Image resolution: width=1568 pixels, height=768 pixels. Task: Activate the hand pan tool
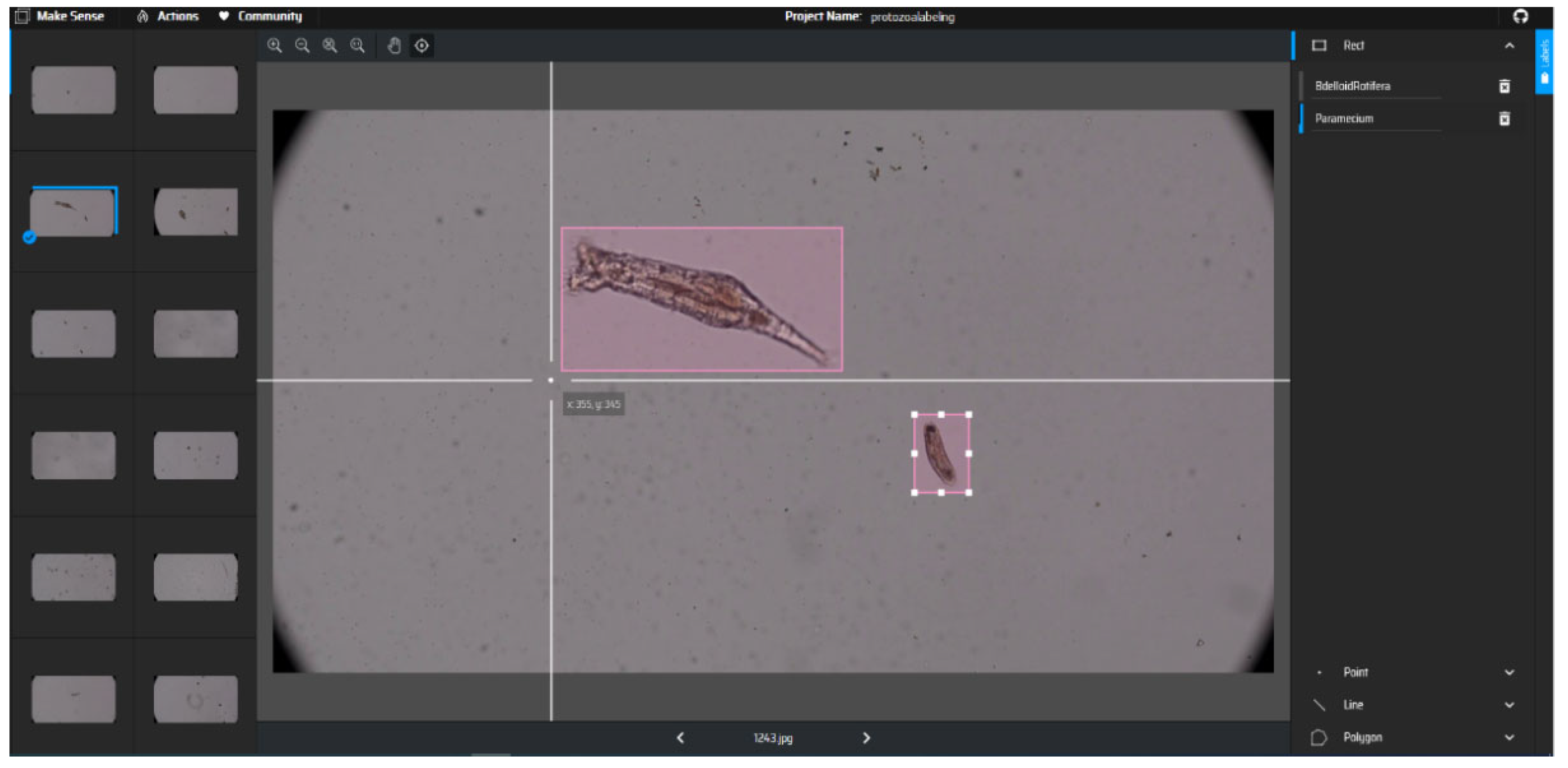coord(394,46)
